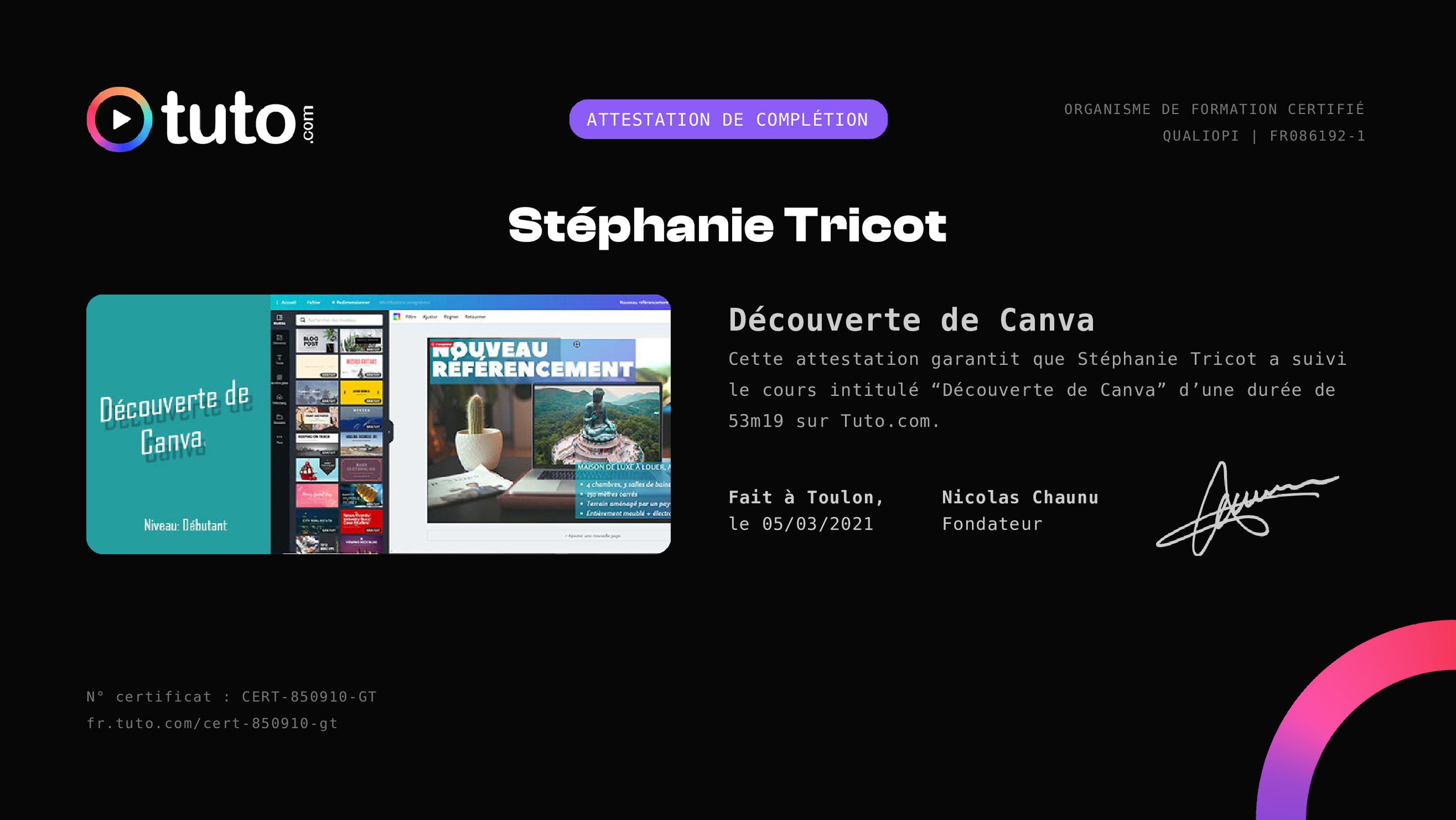
Task: Open the Découverte de Canva course thumbnail
Action: click(x=379, y=424)
